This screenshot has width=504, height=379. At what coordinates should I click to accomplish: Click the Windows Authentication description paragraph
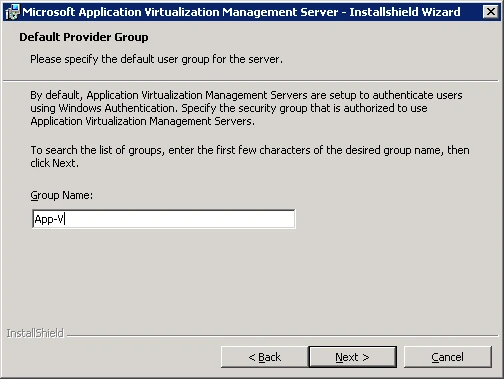coord(246,108)
